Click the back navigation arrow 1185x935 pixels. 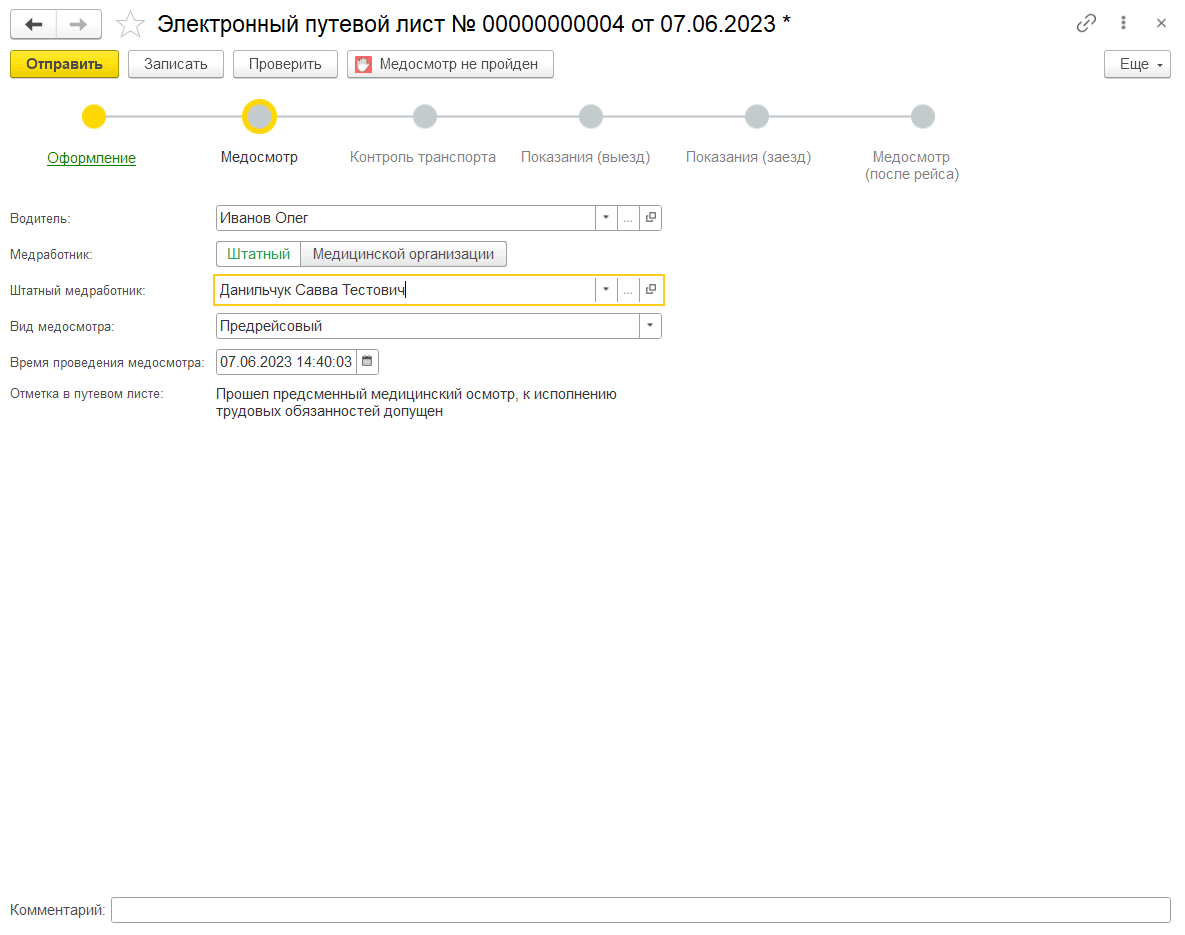coord(33,24)
